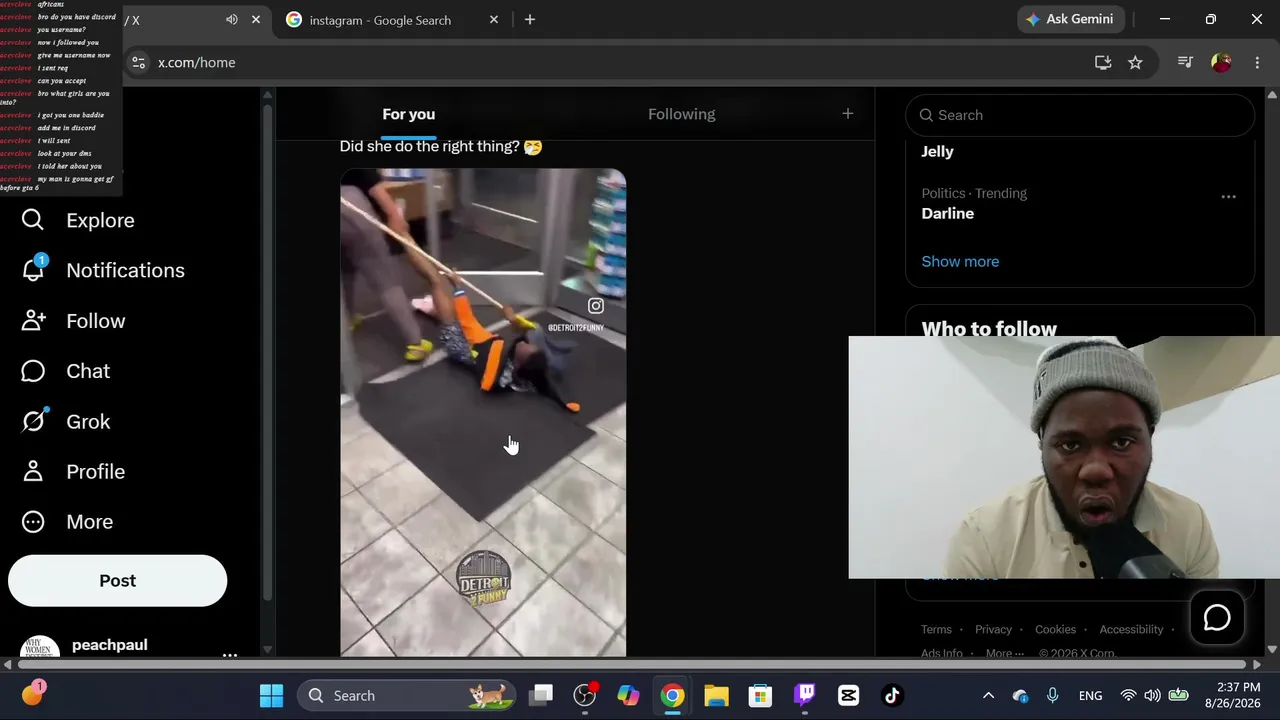Click the install app icon in address bar
Screen dimensions: 1280x720
click(1103, 62)
